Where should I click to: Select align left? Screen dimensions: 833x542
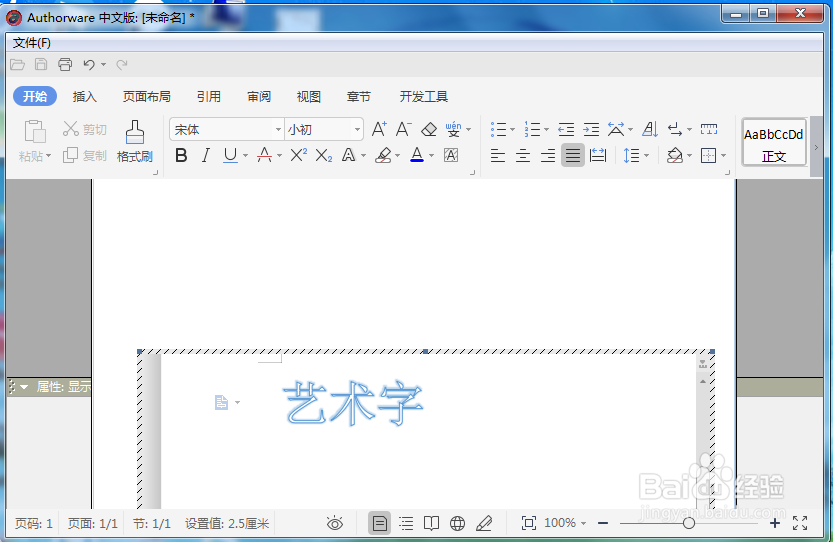(498, 156)
